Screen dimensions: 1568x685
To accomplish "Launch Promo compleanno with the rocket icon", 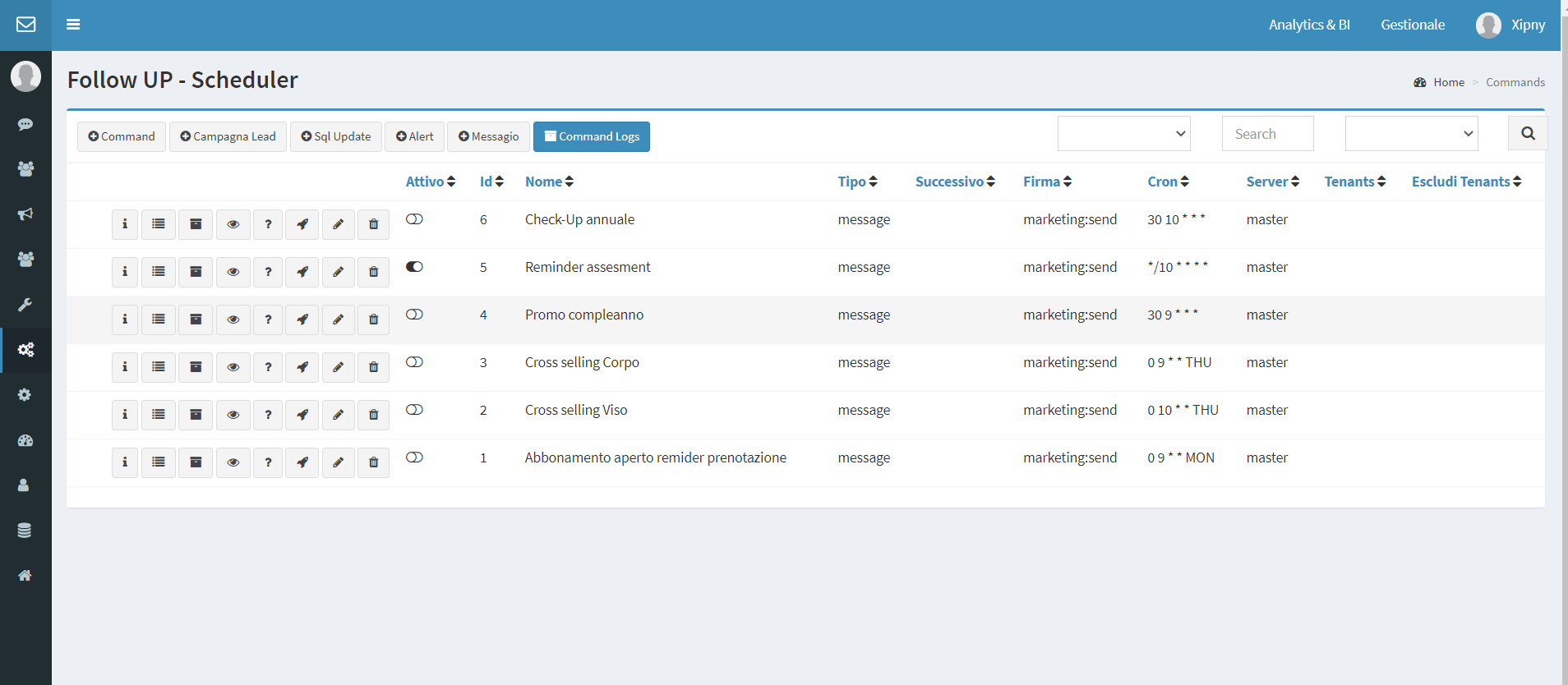I will [x=302, y=320].
